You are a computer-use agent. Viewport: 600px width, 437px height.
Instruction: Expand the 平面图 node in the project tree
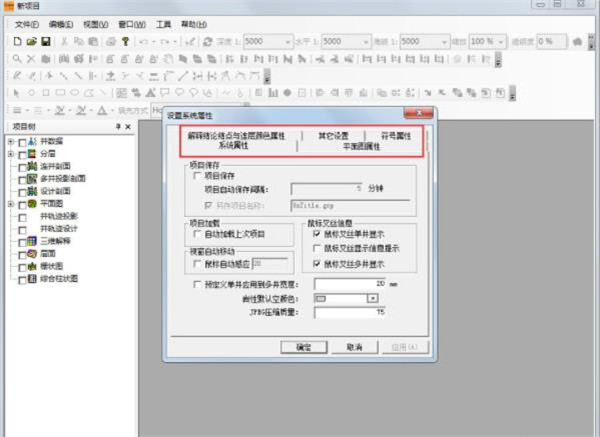(10, 204)
